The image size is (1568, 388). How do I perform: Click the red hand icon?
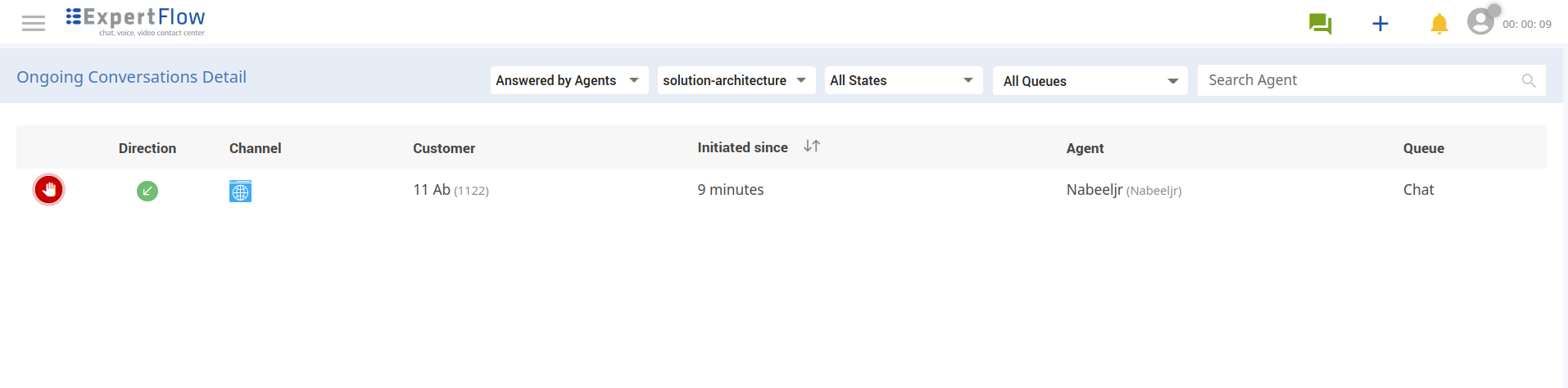coord(49,190)
